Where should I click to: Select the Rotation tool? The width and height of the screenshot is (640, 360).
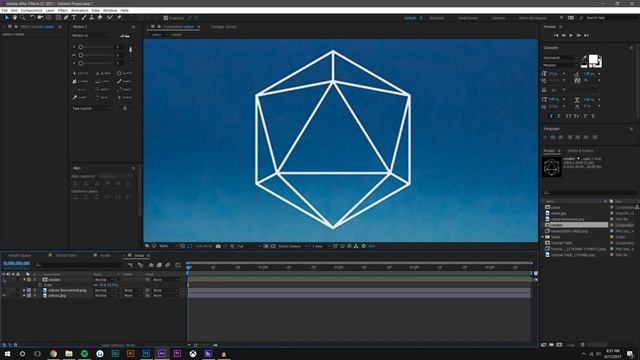[32, 18]
